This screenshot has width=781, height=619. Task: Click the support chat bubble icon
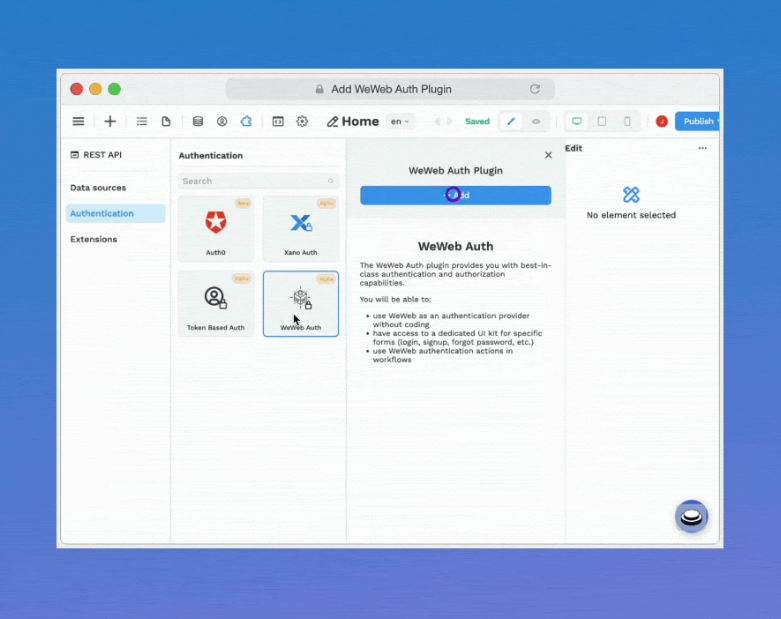691,516
